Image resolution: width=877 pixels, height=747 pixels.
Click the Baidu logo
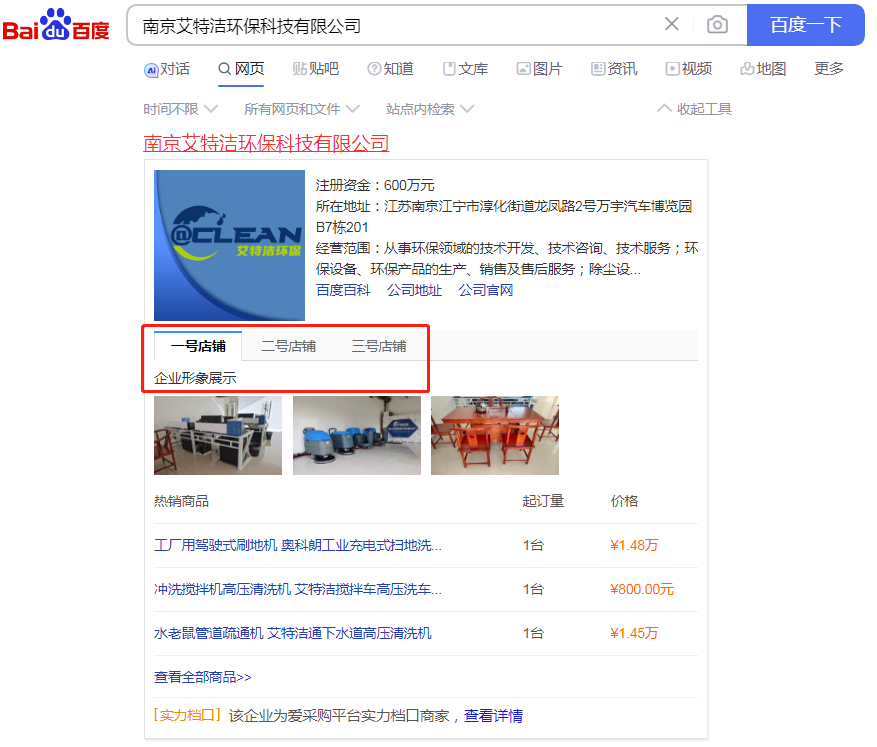[56, 25]
